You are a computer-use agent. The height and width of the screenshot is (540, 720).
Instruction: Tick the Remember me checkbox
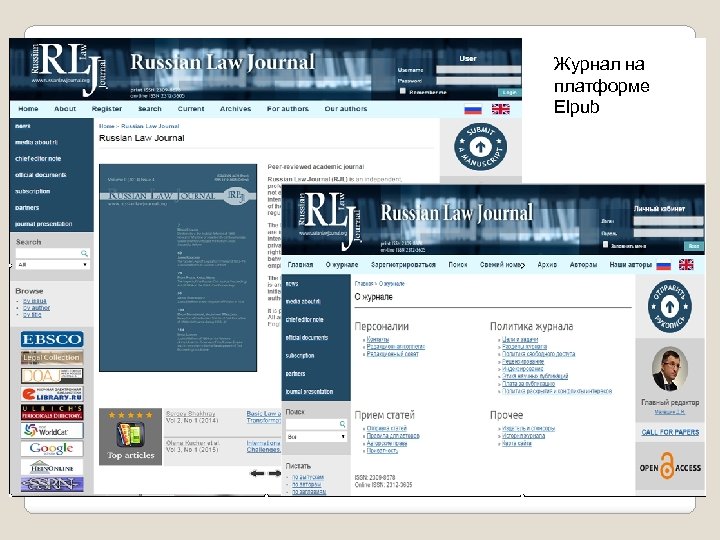[403, 91]
